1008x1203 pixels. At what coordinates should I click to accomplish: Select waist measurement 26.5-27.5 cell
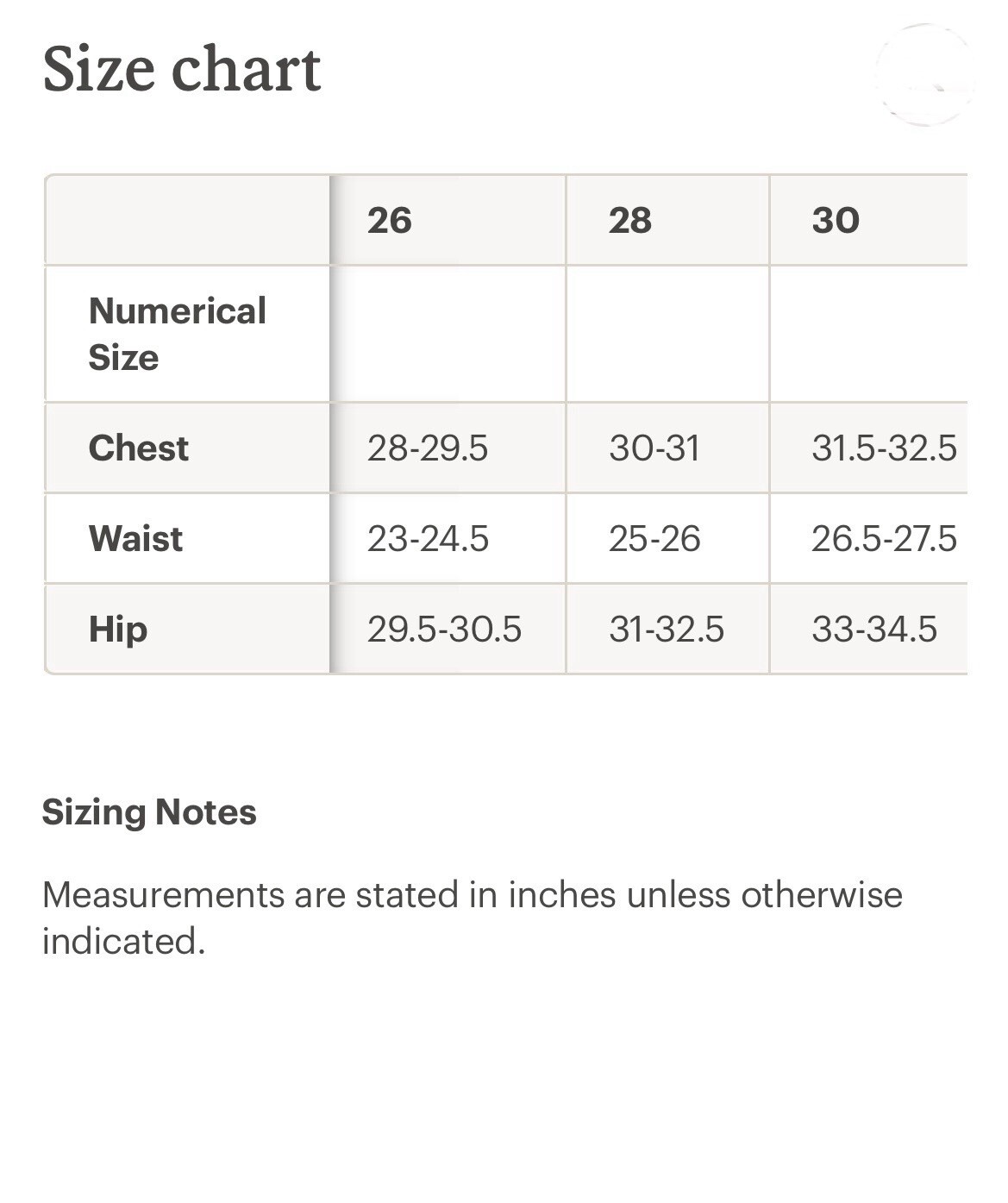pos(868,539)
